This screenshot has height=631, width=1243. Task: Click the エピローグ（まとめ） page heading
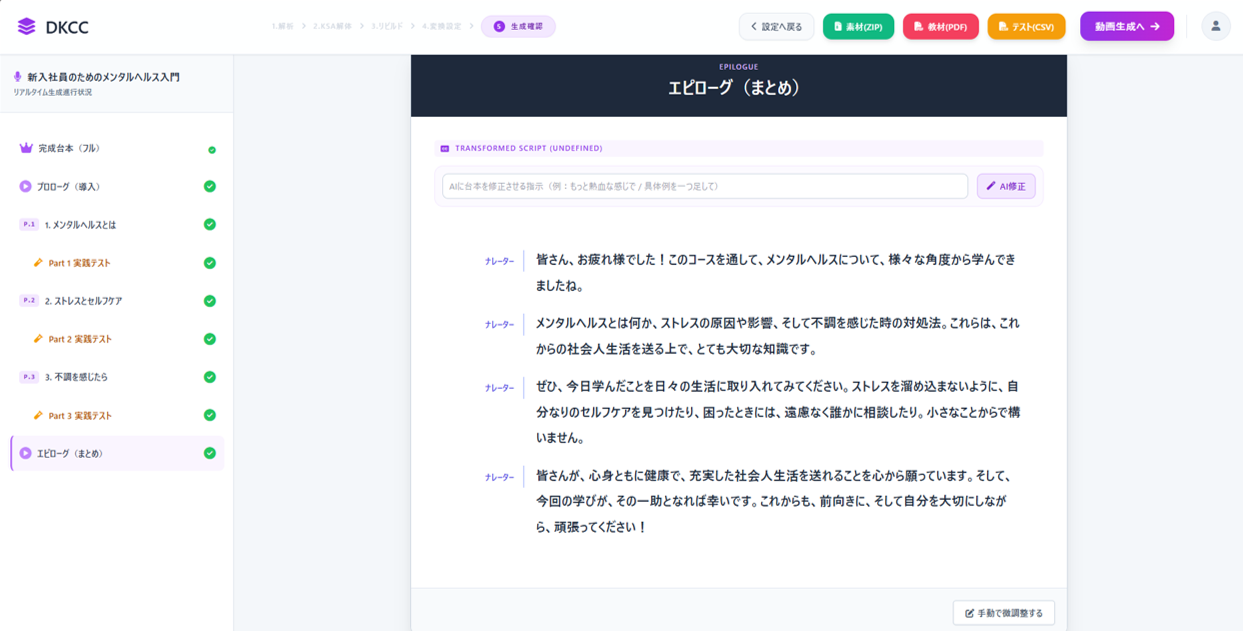click(738, 88)
